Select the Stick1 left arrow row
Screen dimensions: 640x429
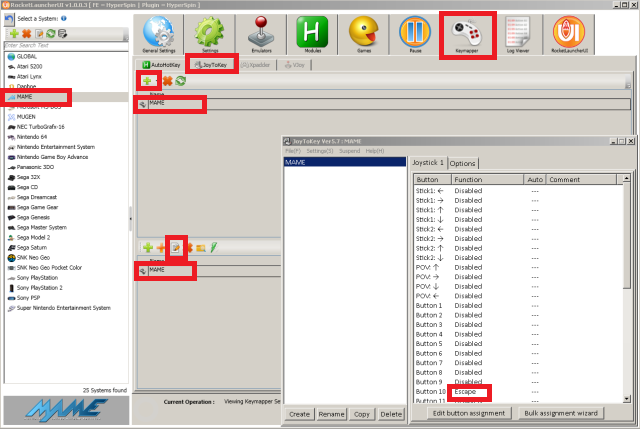[x=518, y=191]
